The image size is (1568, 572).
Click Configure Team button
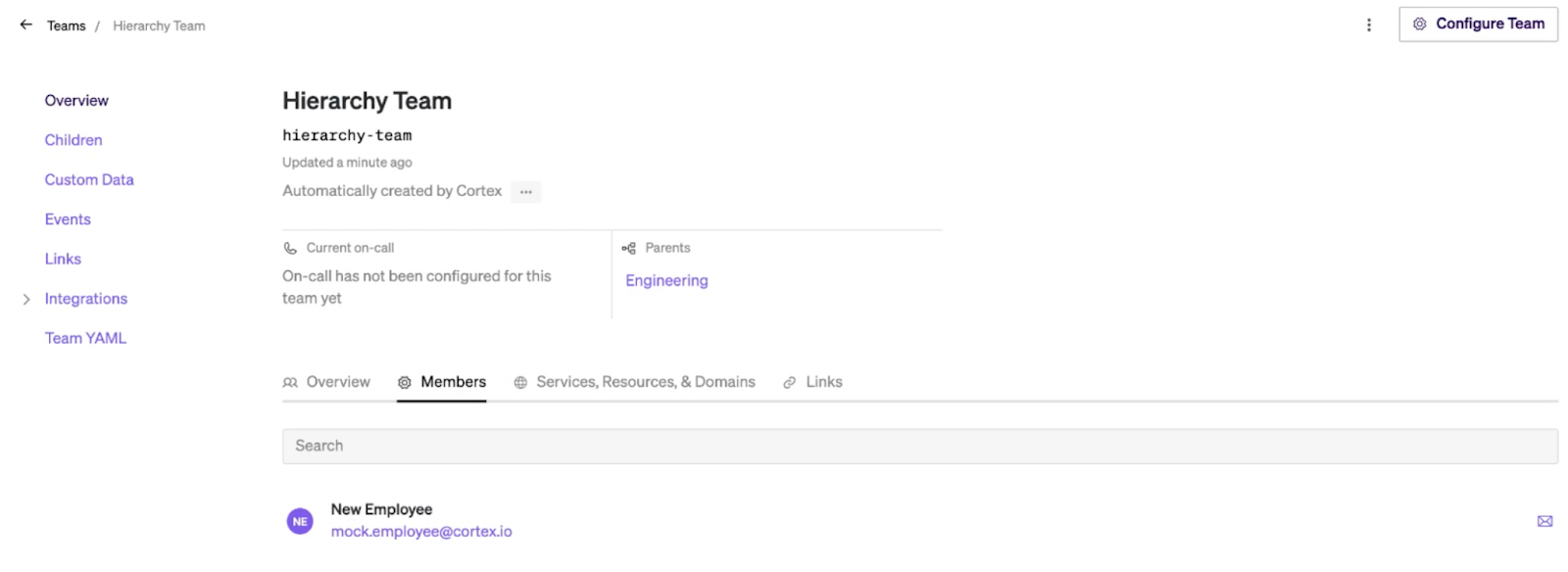tap(1478, 24)
